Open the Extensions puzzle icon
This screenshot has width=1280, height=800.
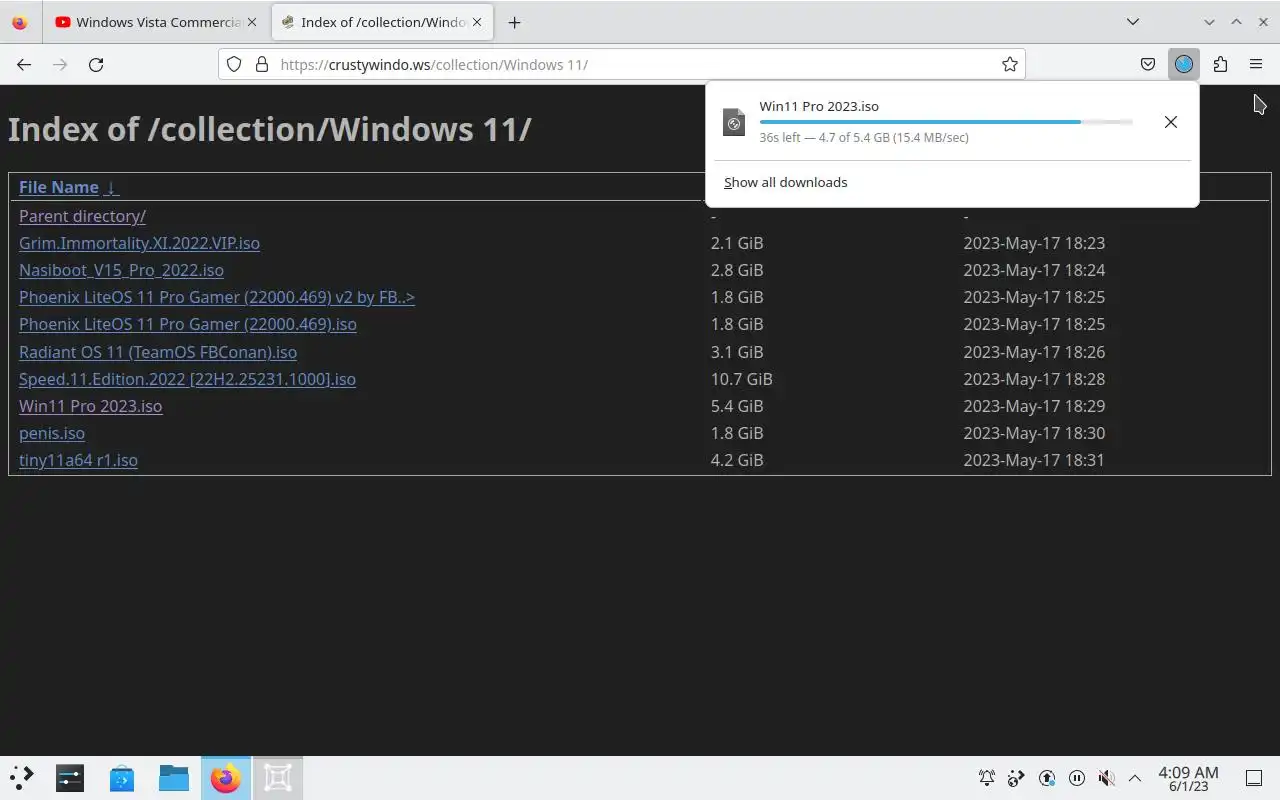click(1220, 64)
